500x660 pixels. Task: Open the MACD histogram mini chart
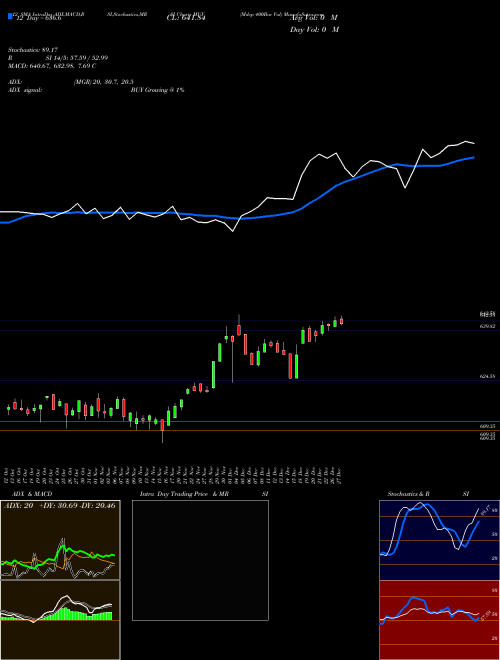click(60, 620)
